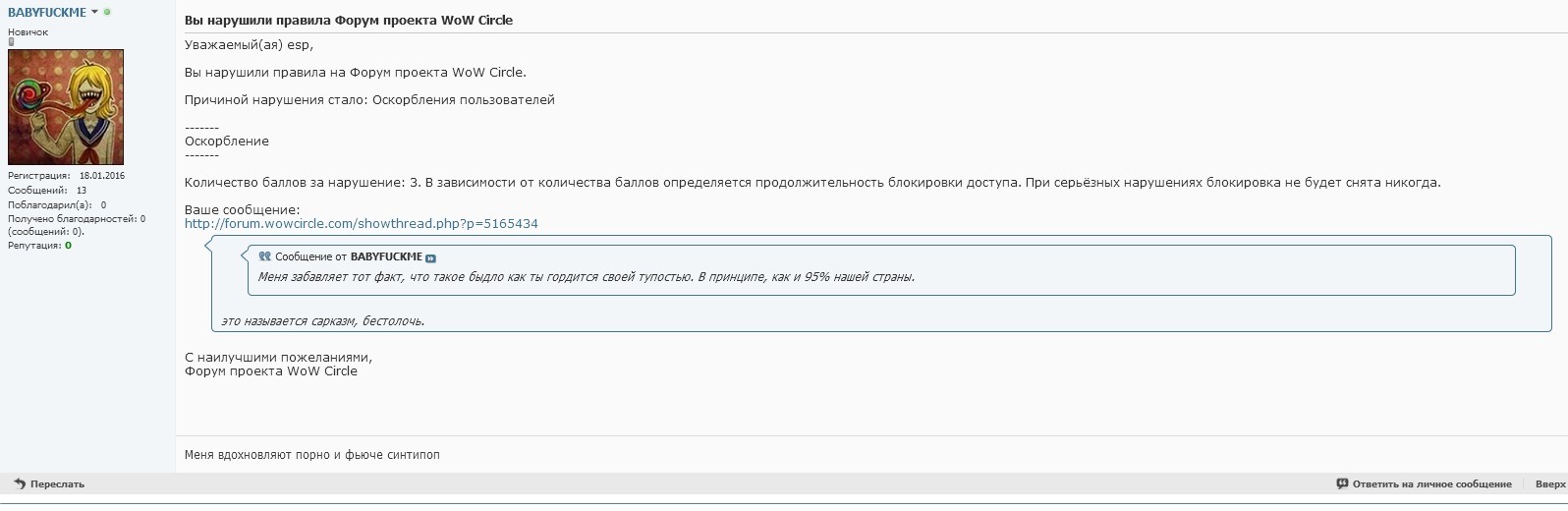Click the quote bubble icon beside Ответить

point(1342,483)
